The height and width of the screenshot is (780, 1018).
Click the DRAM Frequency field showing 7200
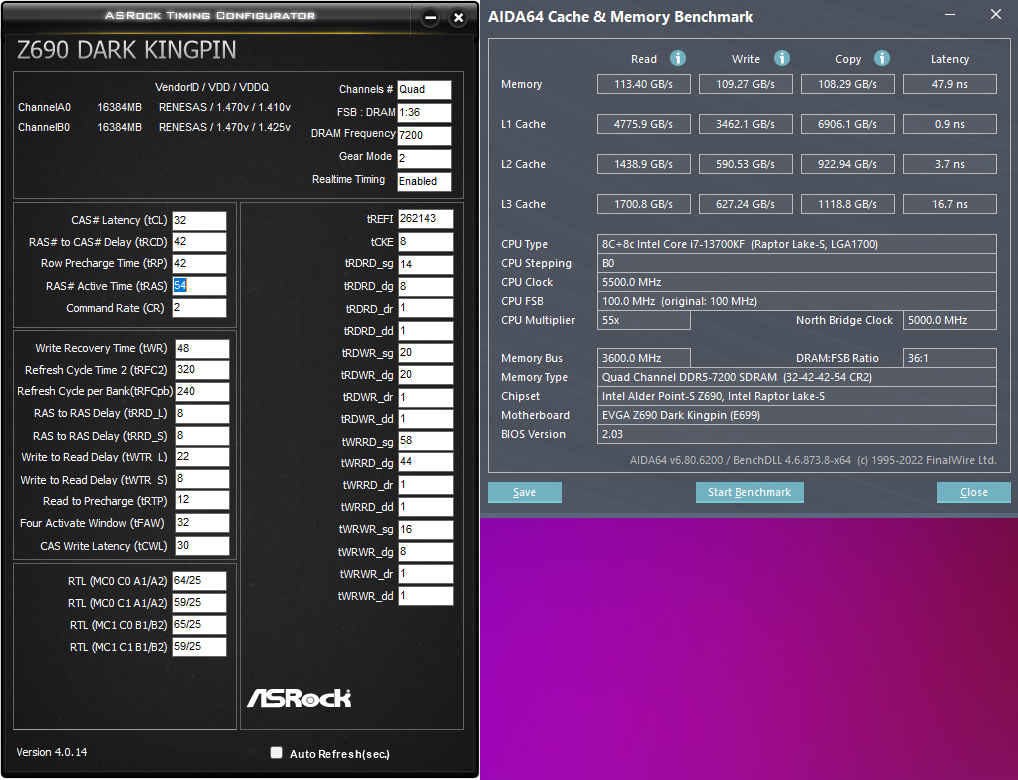click(x=425, y=135)
